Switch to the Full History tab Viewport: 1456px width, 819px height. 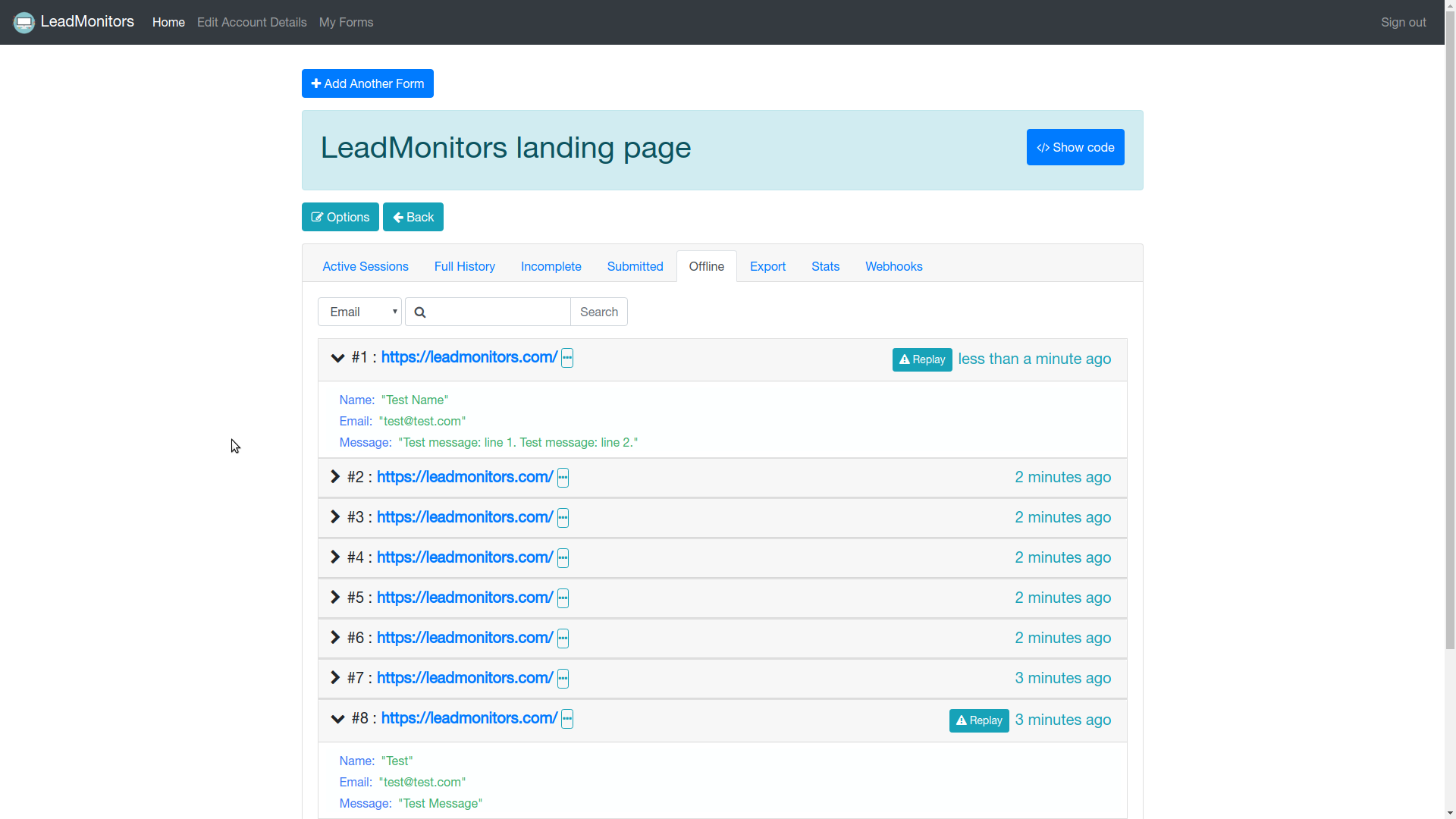click(x=465, y=266)
